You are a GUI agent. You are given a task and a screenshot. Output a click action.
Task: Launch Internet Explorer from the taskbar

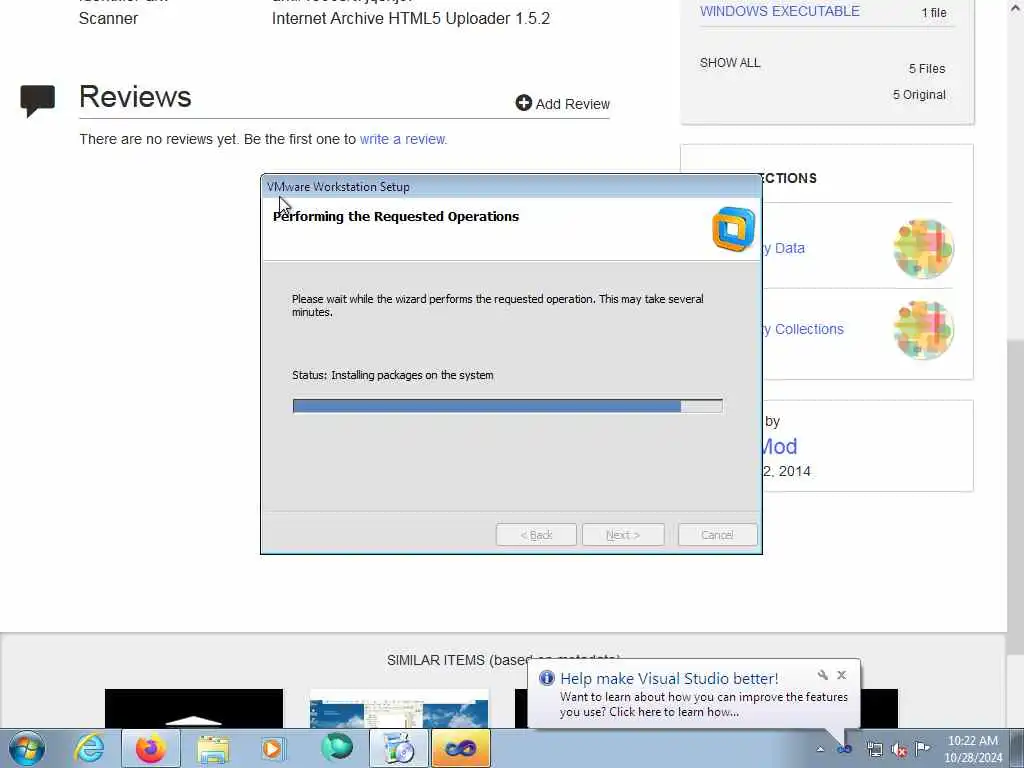(89, 748)
